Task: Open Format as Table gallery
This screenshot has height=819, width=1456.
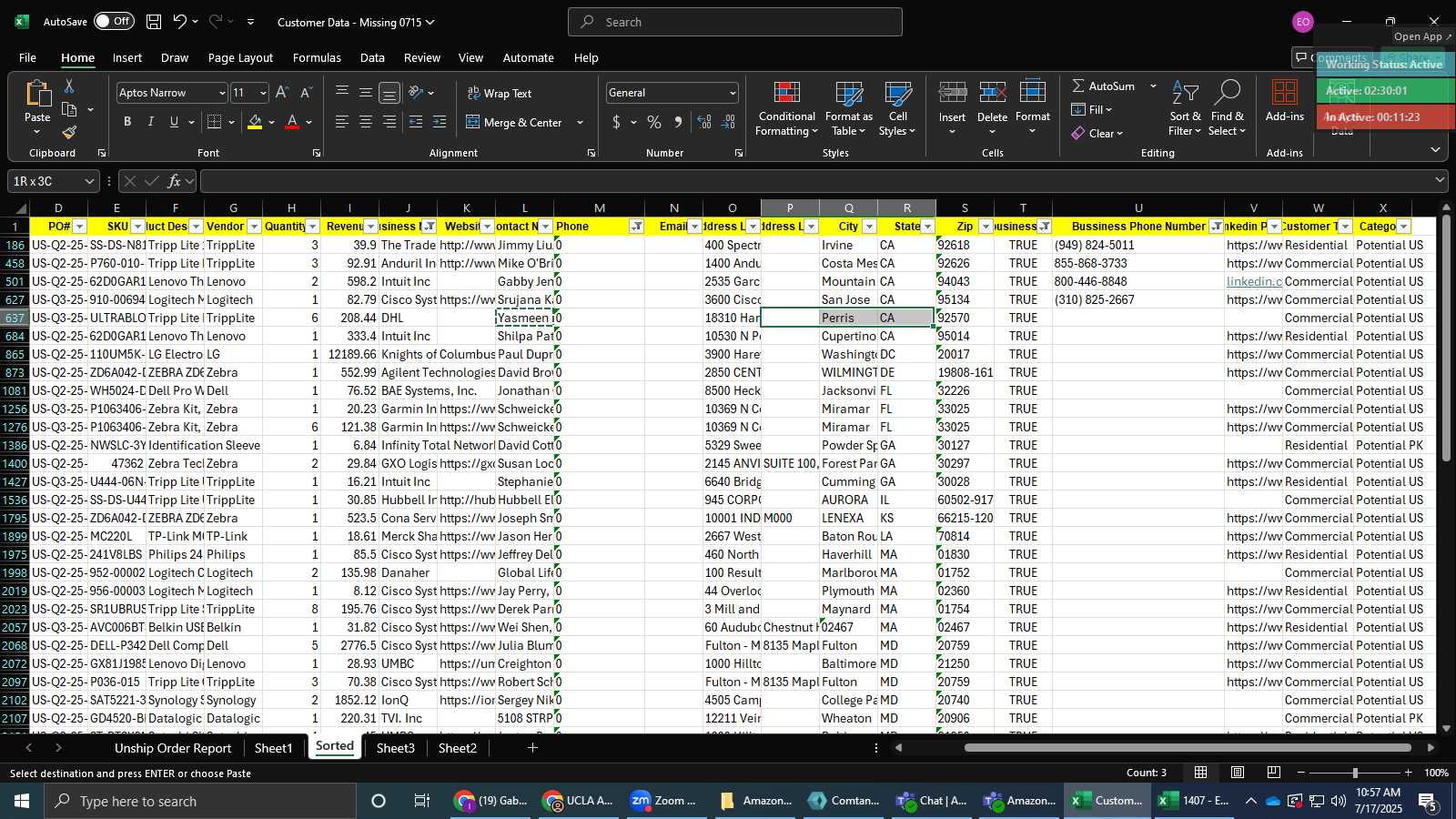Action: pos(848,109)
